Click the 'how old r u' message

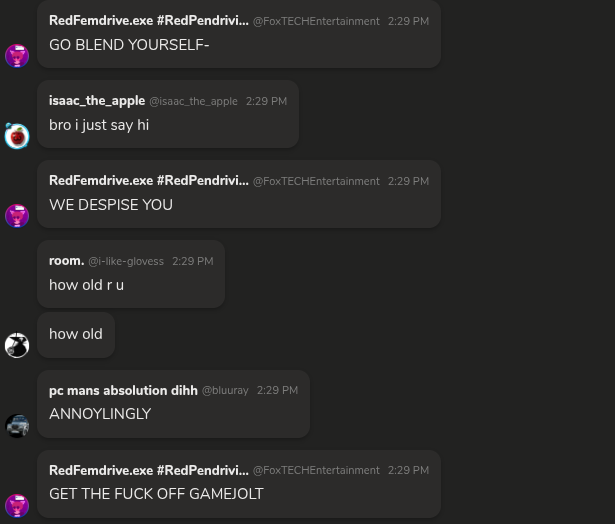click(86, 285)
